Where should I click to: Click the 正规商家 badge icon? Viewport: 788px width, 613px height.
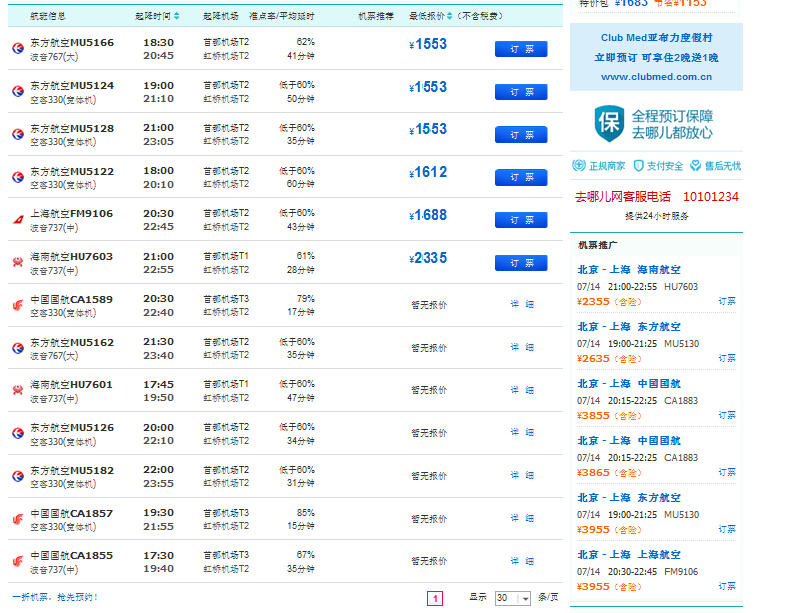[579, 165]
